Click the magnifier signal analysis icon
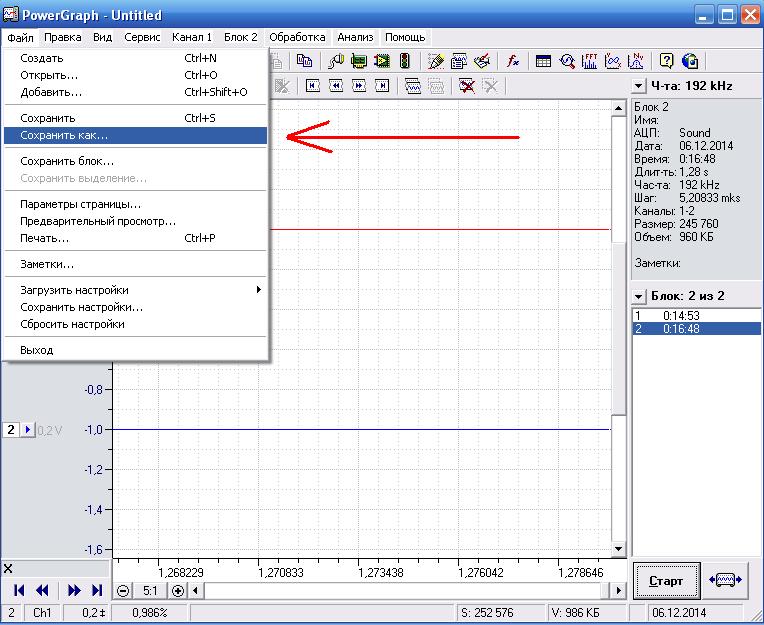The height and width of the screenshot is (625, 764). [x=567, y=61]
